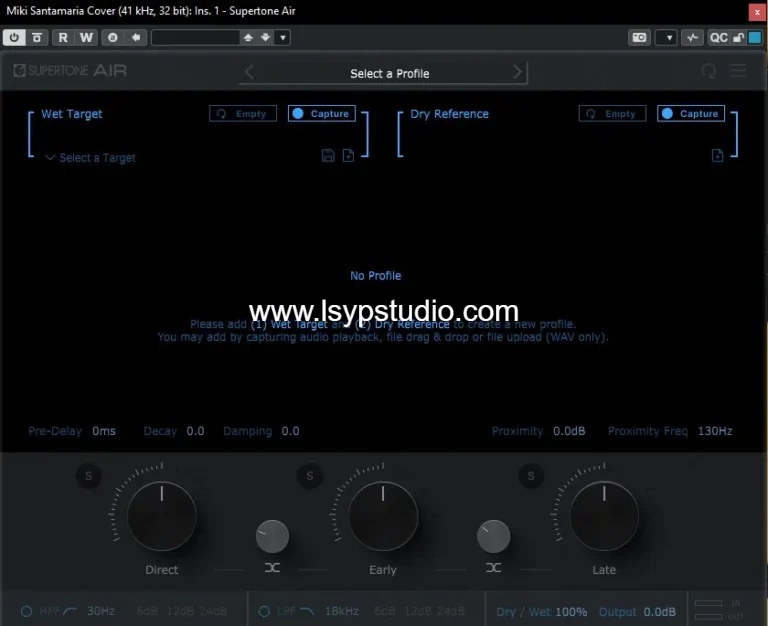Click the Dry Reference Capture button
This screenshot has height=626, width=768.
[x=691, y=114]
